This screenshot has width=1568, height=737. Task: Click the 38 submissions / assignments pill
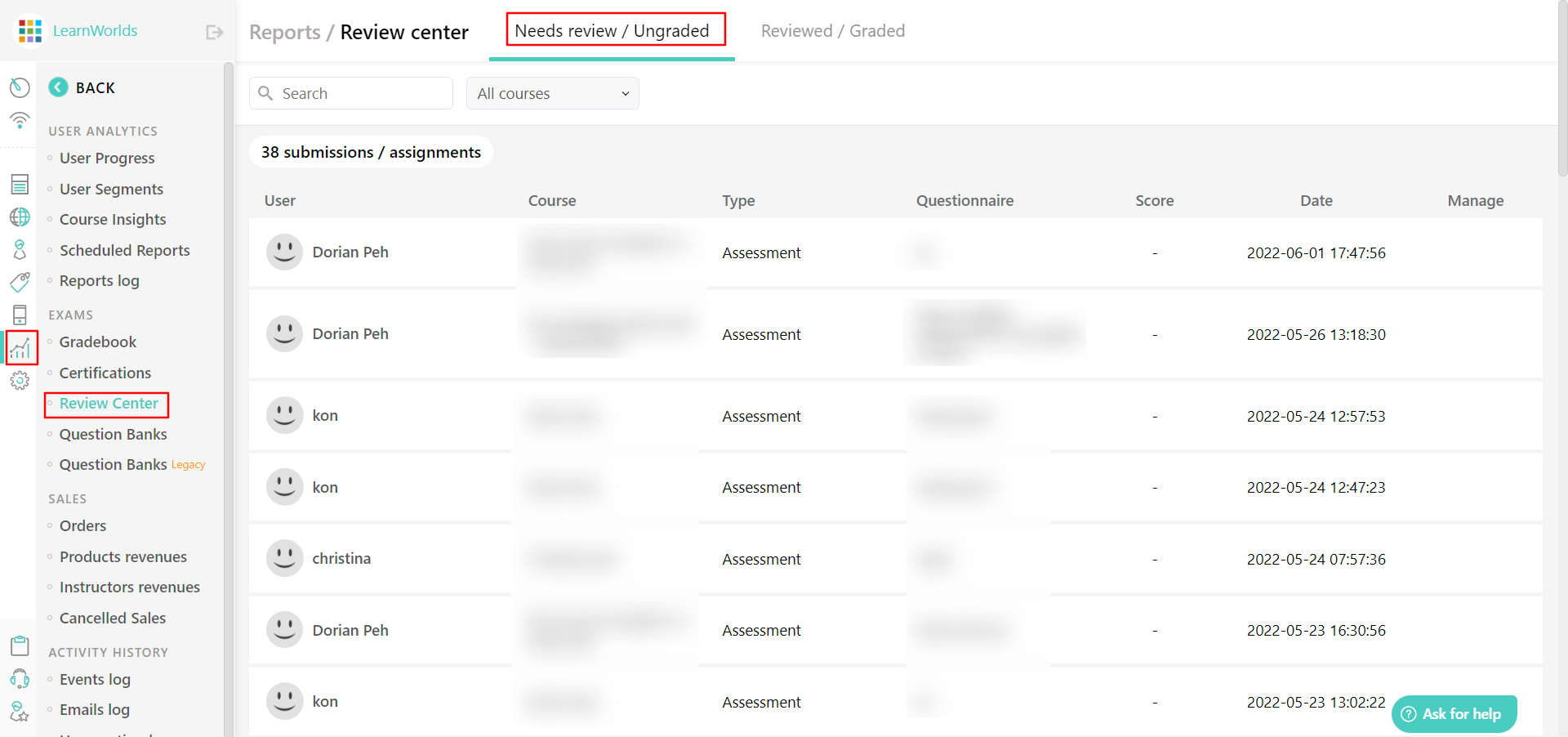tap(370, 152)
